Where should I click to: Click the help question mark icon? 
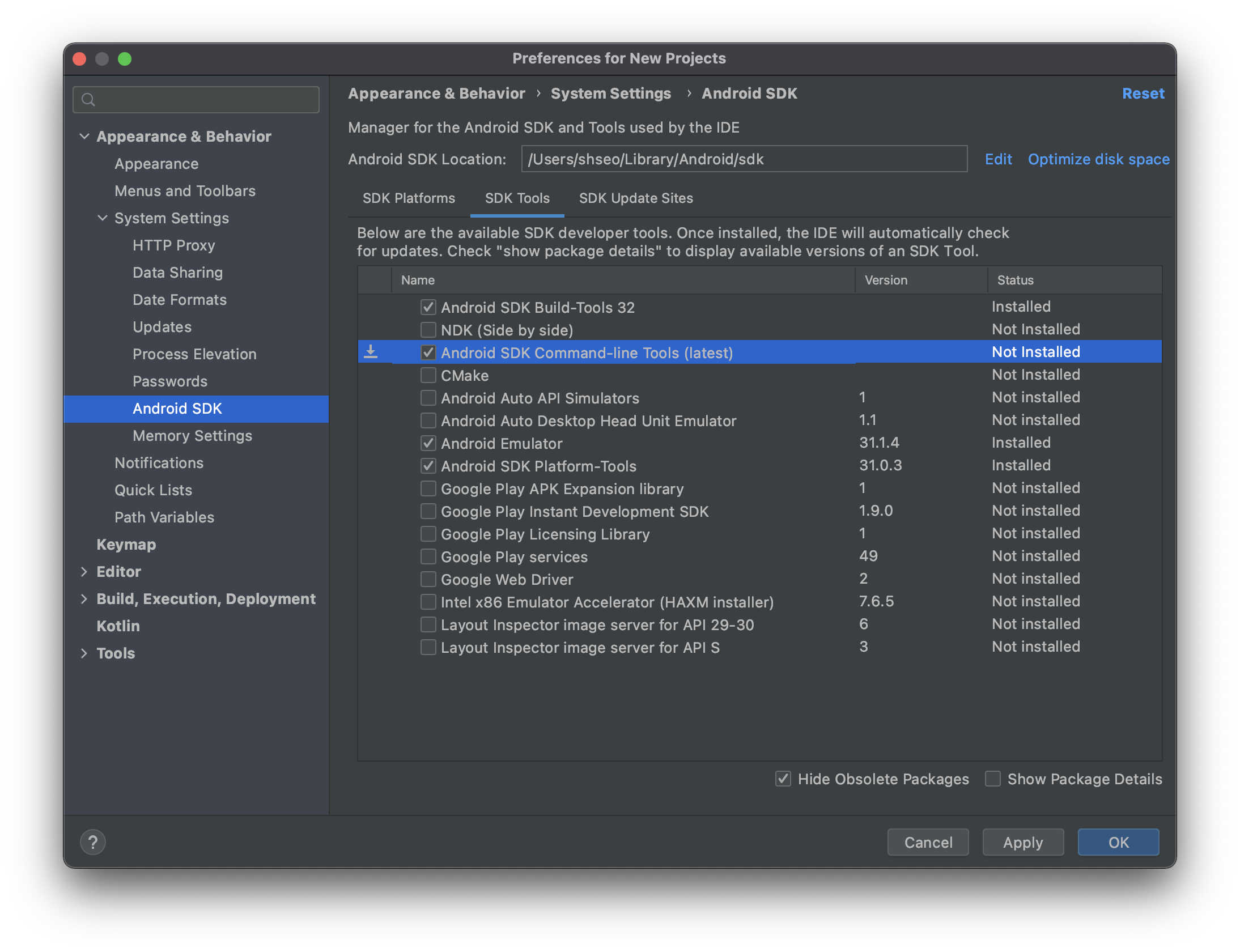pos(93,842)
